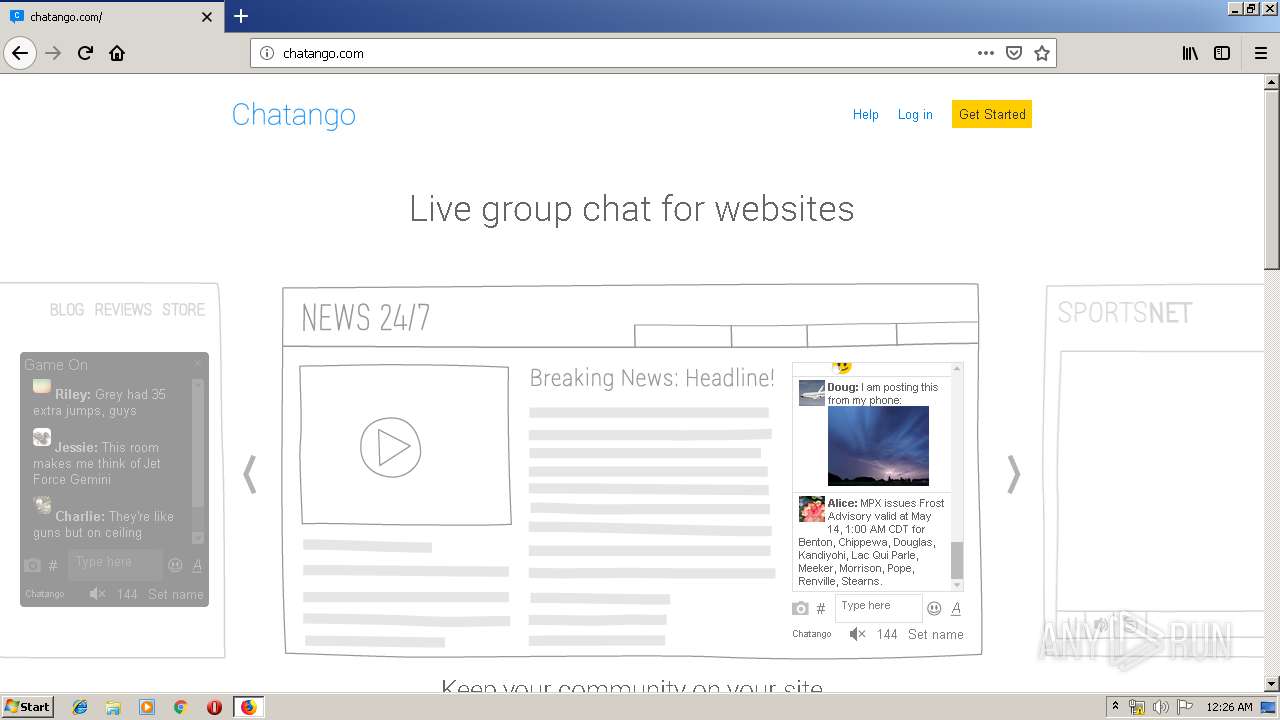Viewport: 1280px width, 720px height.
Task: Launch Chrome from the taskbar
Action: 181,707
